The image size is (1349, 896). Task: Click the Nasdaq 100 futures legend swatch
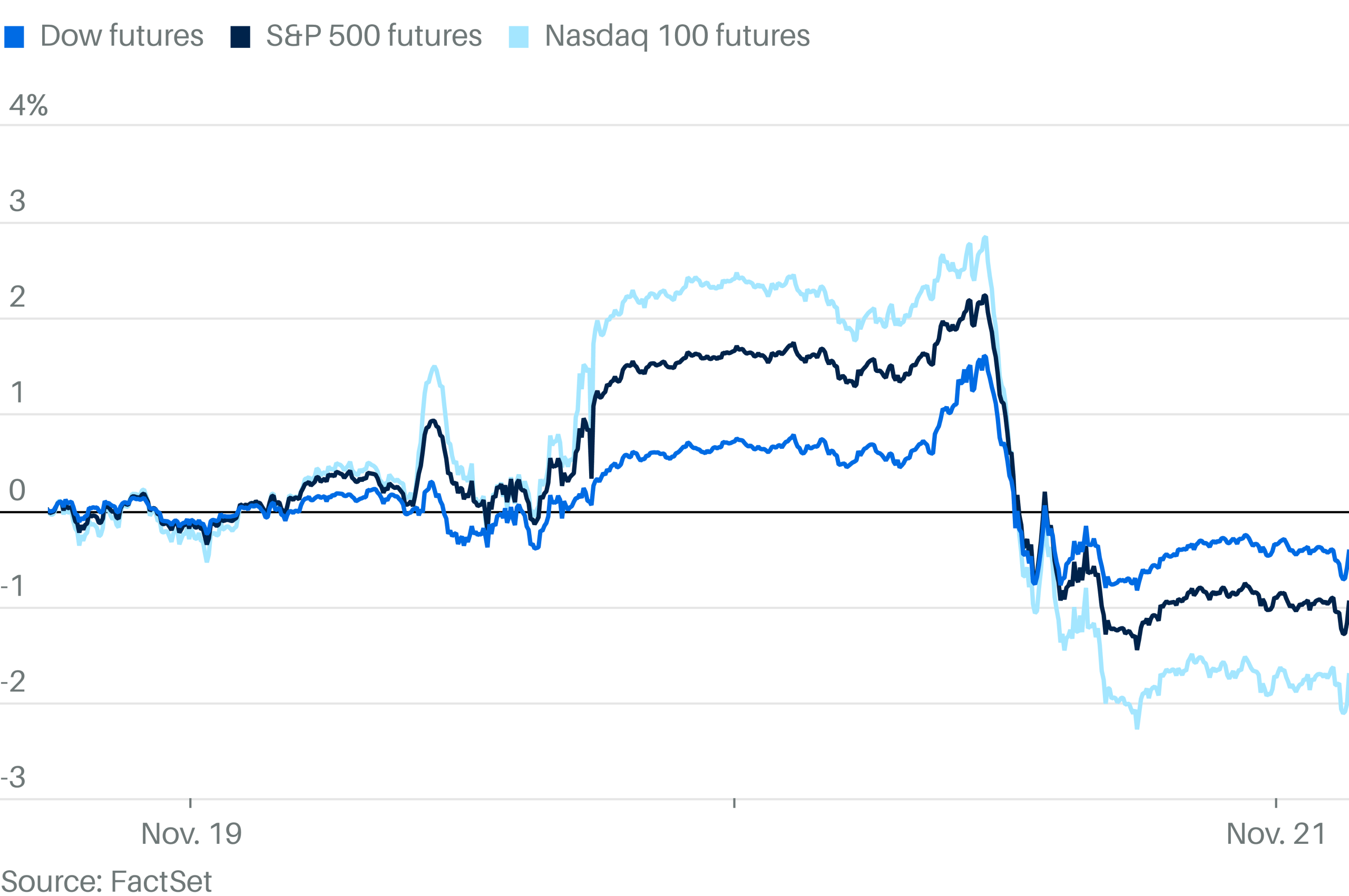(519, 37)
